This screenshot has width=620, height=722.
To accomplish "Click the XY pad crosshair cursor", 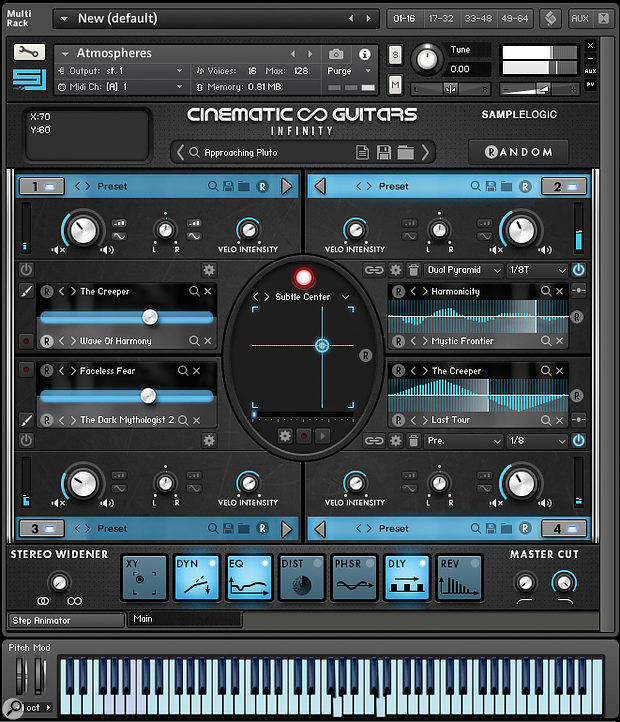I will tap(322, 345).
